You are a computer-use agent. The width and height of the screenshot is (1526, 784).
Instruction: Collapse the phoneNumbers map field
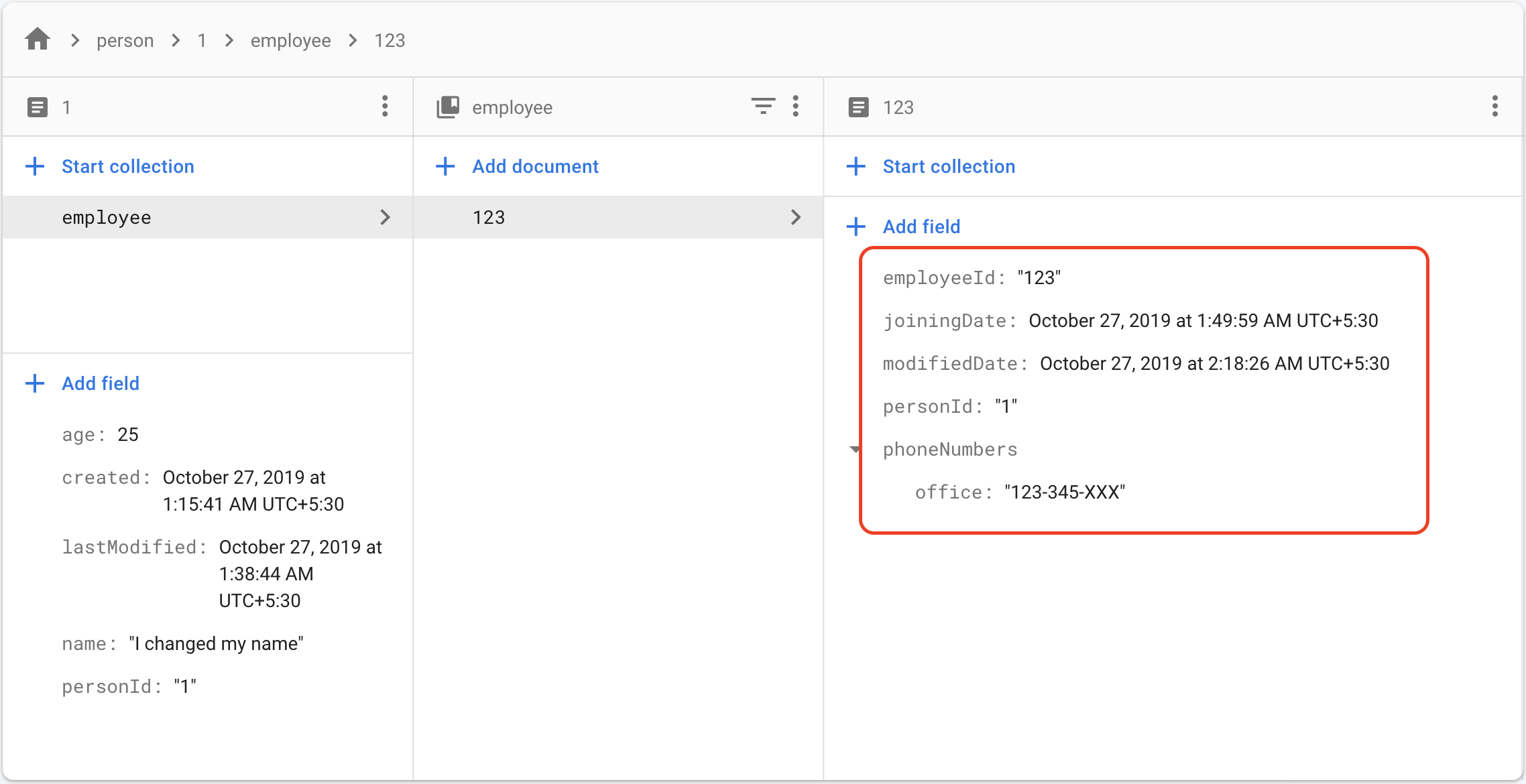tap(855, 449)
